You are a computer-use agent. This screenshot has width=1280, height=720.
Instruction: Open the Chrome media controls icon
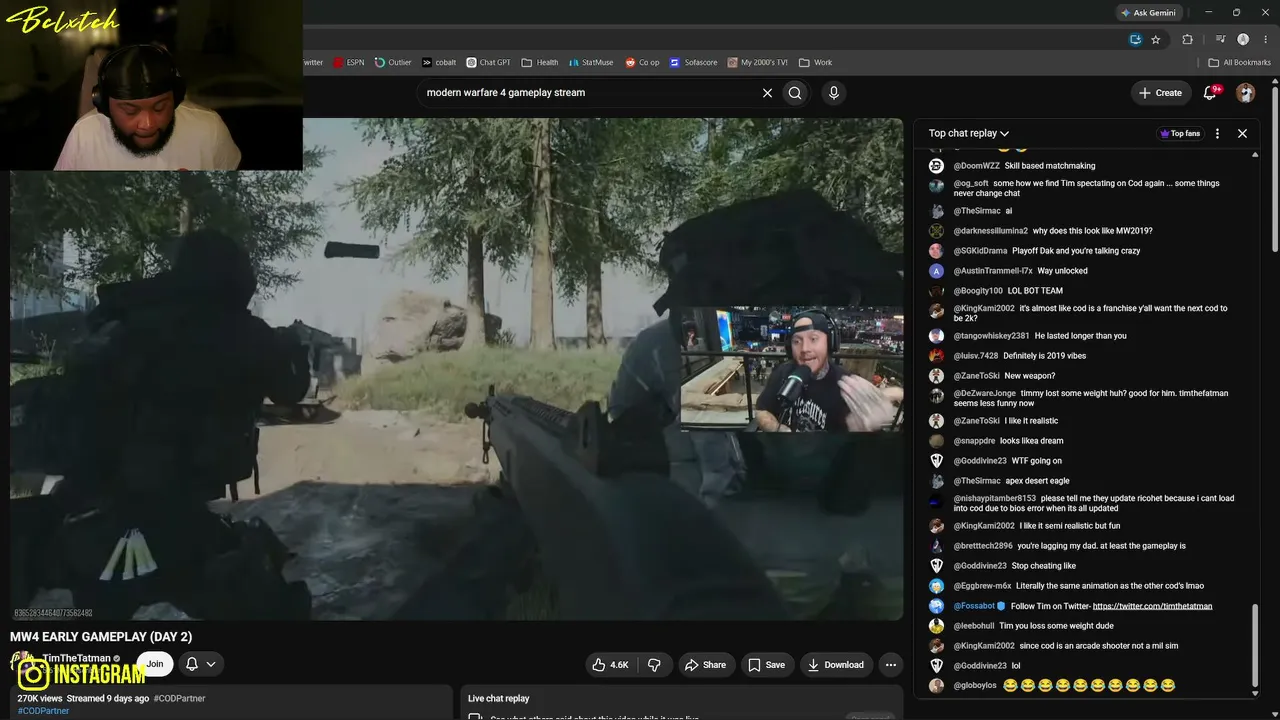[x=1220, y=40]
